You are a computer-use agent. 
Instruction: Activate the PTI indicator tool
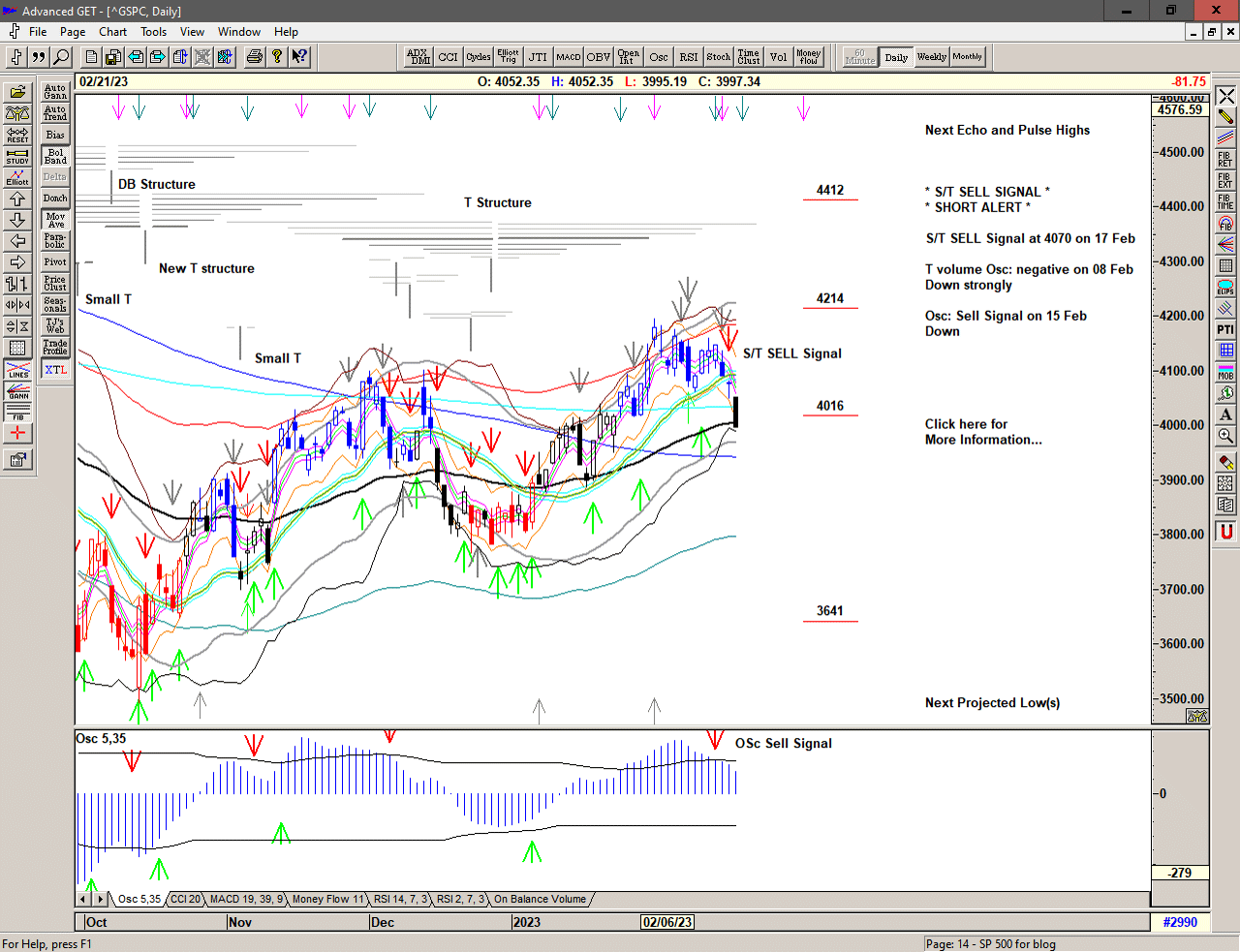(x=1225, y=329)
